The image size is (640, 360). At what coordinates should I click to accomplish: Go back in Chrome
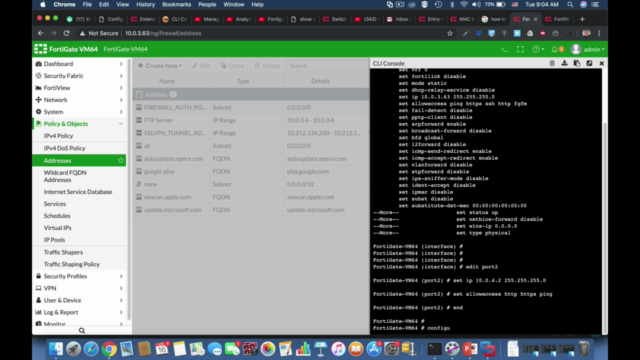40,33
